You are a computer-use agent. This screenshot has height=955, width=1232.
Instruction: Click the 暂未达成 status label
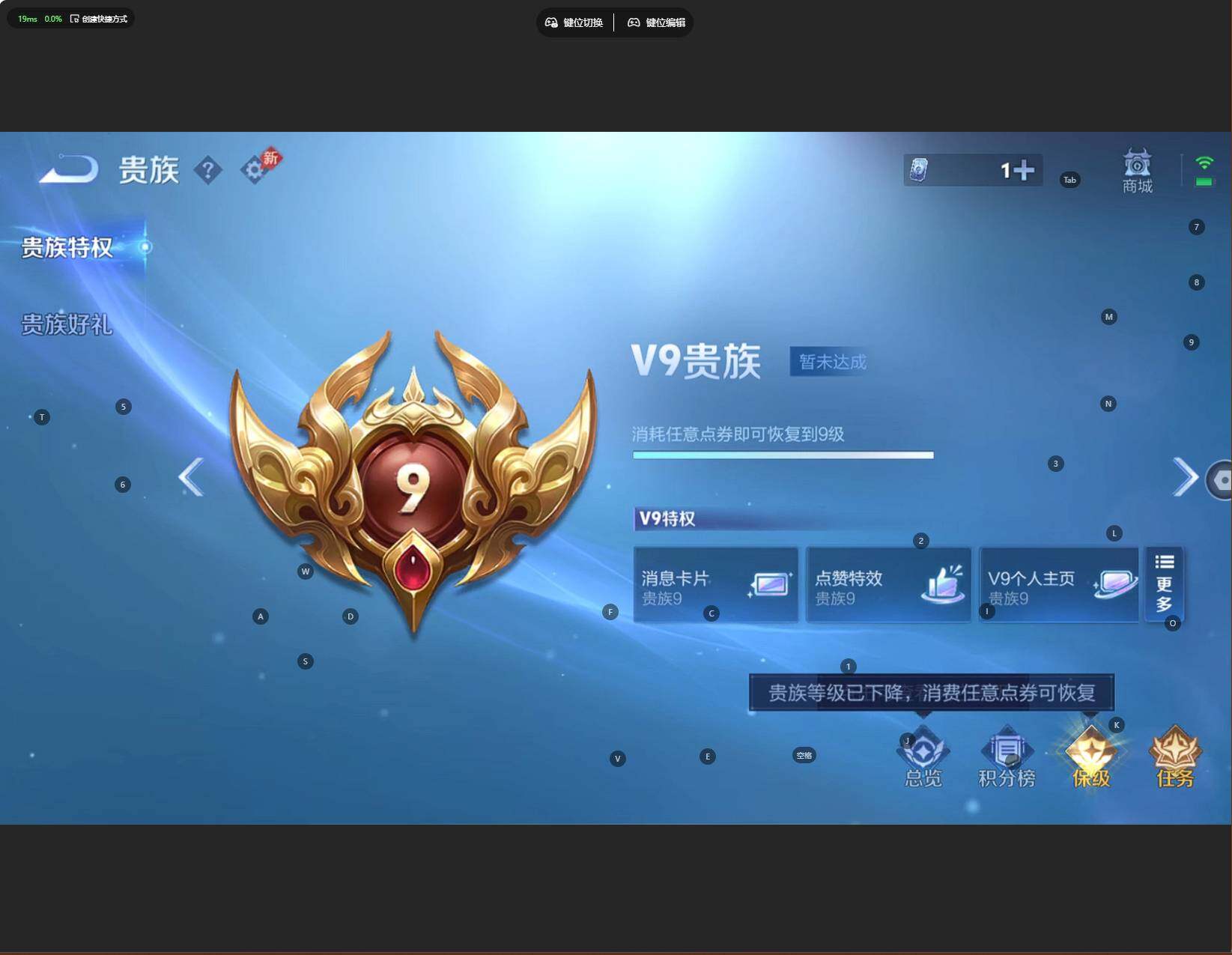[832, 362]
